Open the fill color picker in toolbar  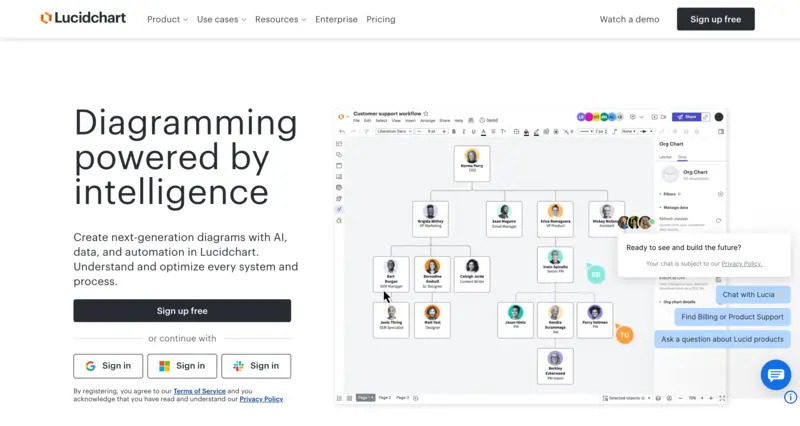[x=527, y=132]
